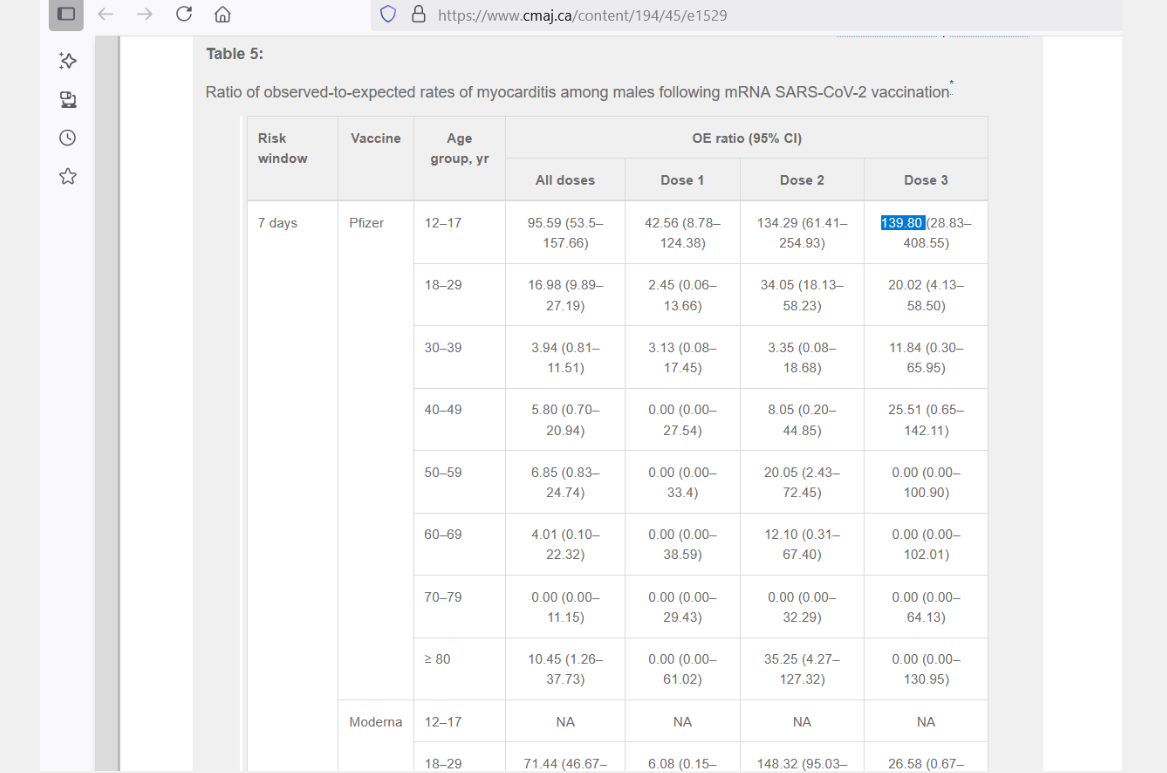Click the 'Dose 3' column header
Image resolution: width=1167 pixels, height=773 pixels.
[x=926, y=180]
